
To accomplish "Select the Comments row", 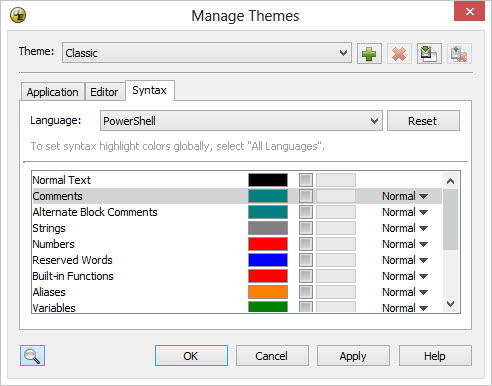I will click(x=237, y=196).
